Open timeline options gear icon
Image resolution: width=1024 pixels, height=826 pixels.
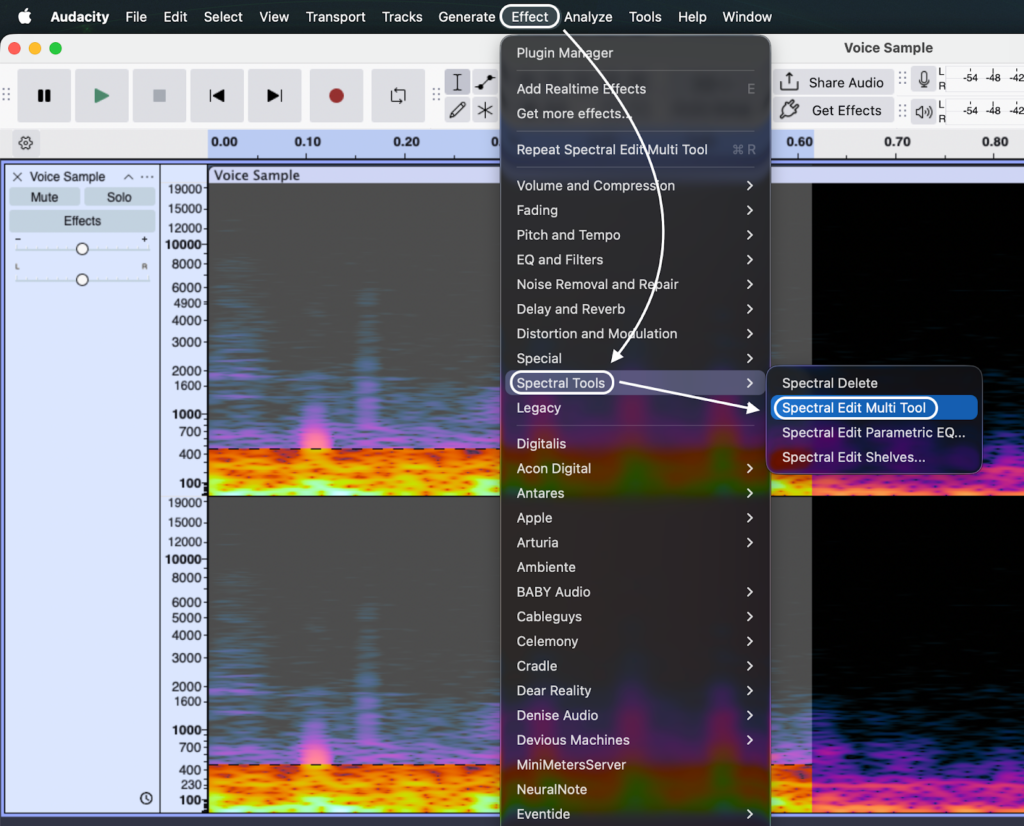26,143
